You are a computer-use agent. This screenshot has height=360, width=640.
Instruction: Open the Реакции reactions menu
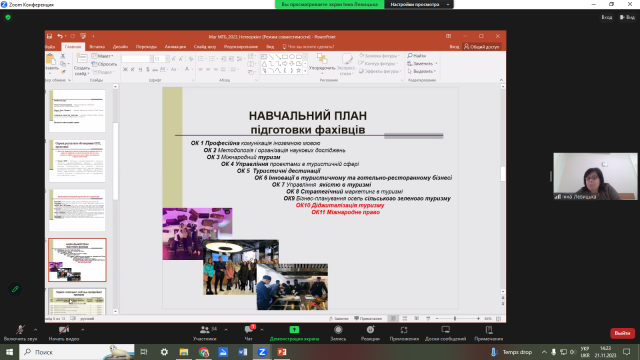(370, 333)
